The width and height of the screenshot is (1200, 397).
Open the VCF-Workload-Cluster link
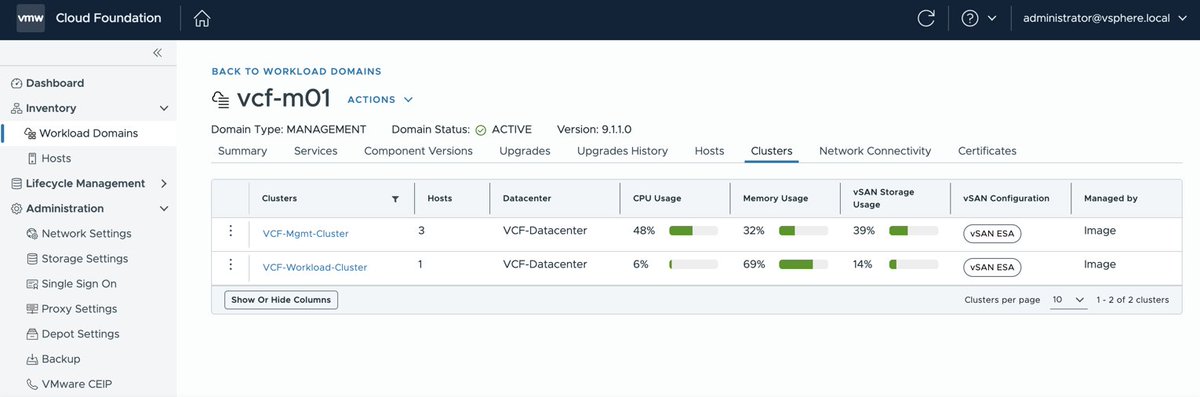[315, 267]
